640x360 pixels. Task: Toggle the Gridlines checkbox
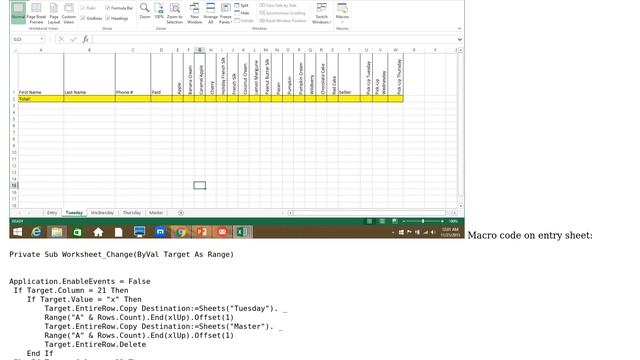click(91, 18)
